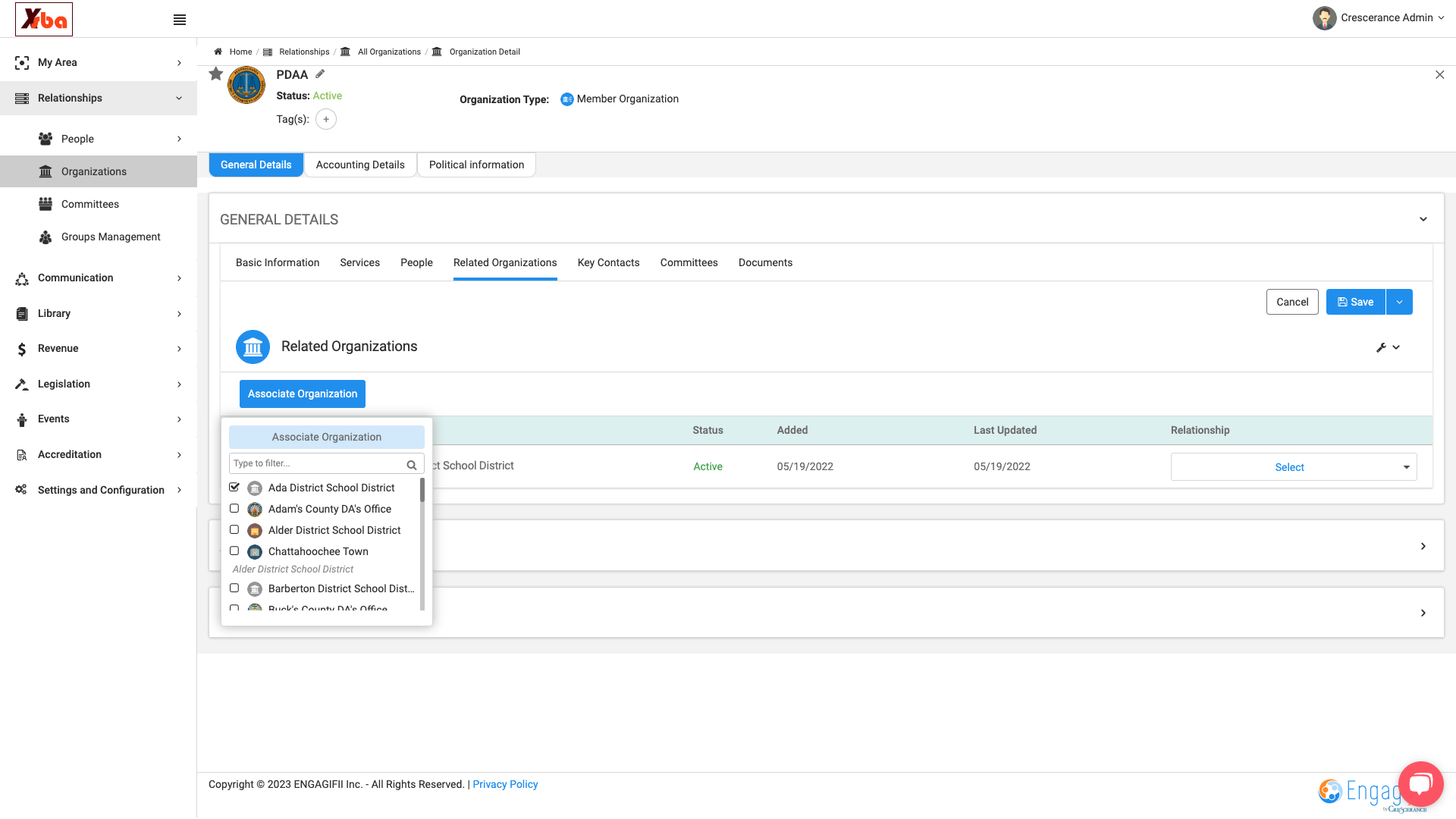Click the Cresceranace Admin avatar
The width and height of the screenshot is (1456, 819).
tap(1324, 18)
